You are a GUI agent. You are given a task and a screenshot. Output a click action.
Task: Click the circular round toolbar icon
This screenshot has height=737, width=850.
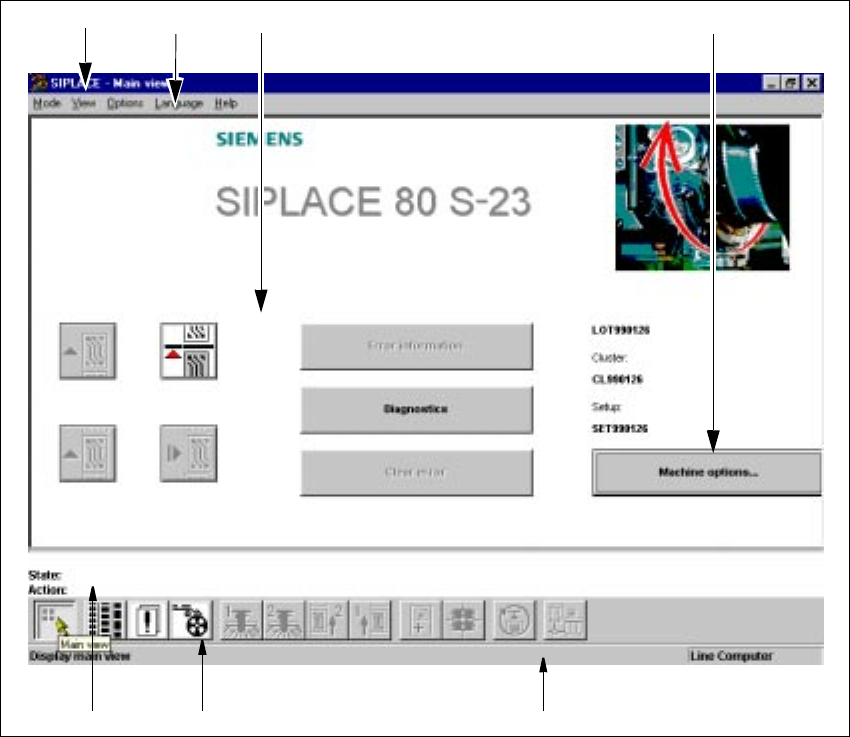pos(514,620)
